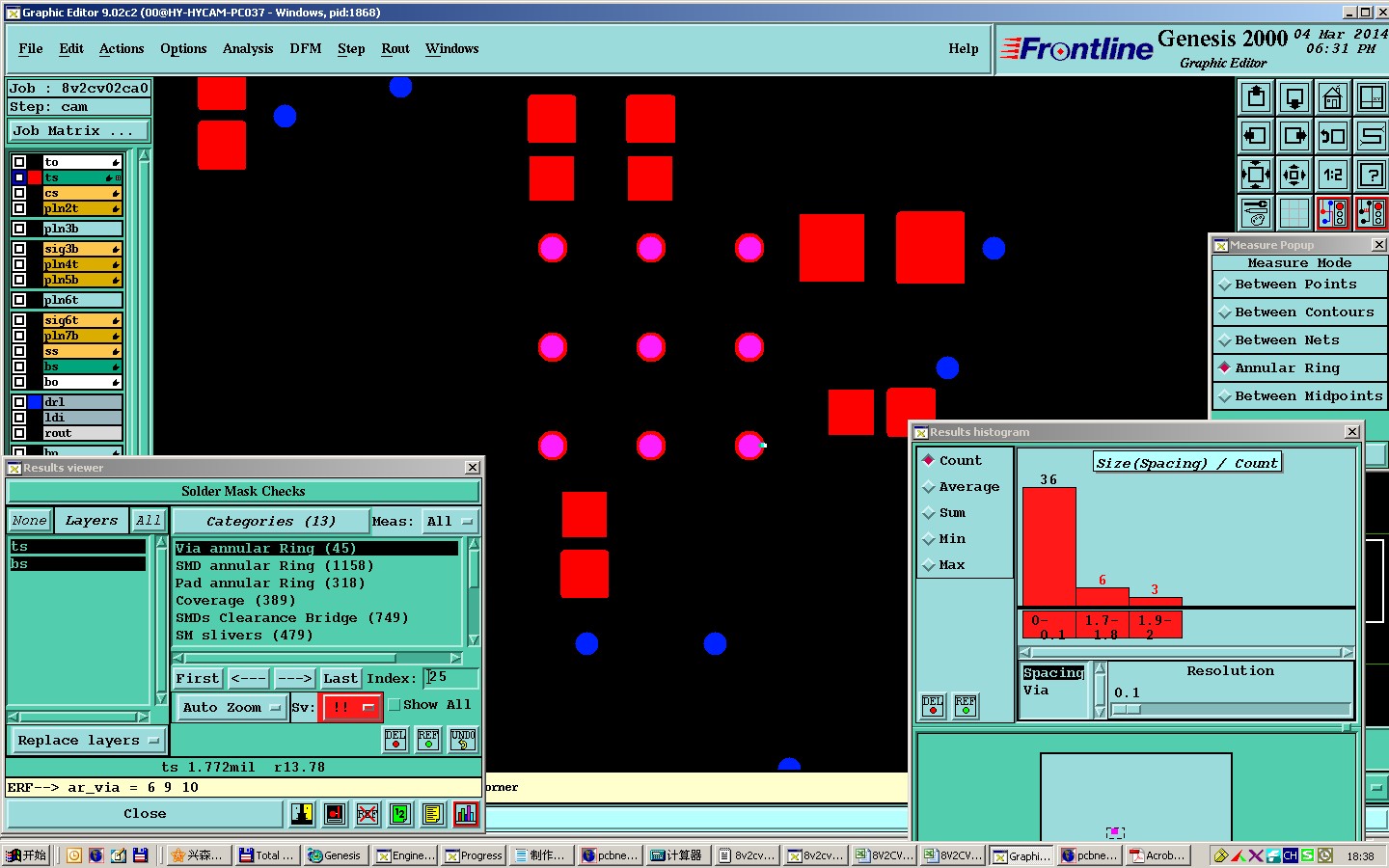Click the histogram bar chart icon
The width and height of the screenshot is (1389, 868).
pos(466,814)
